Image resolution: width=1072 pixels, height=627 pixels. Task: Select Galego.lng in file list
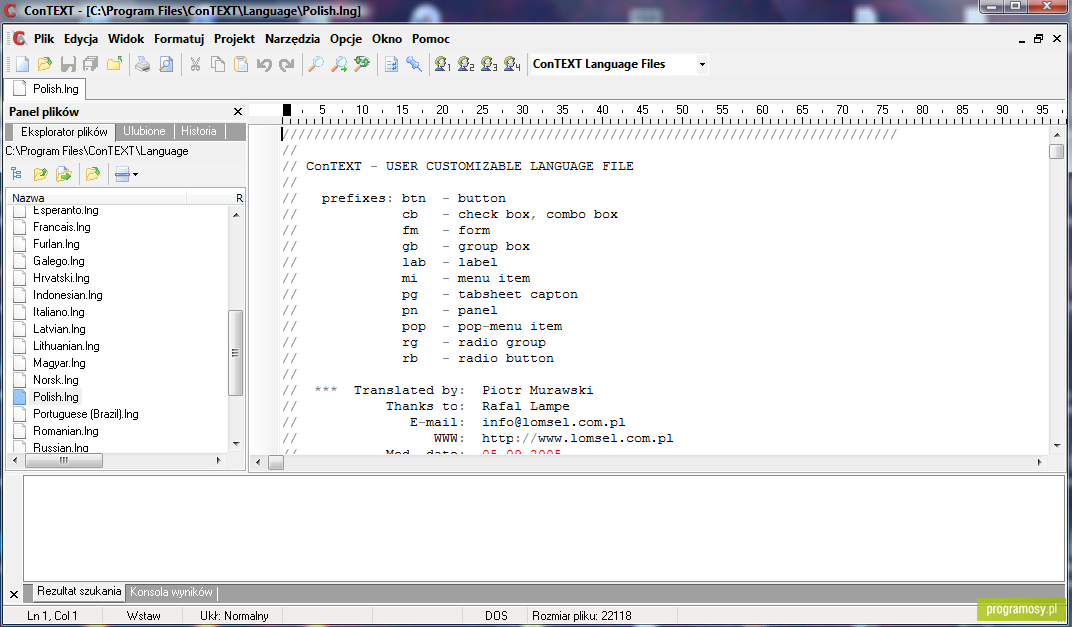coord(59,261)
